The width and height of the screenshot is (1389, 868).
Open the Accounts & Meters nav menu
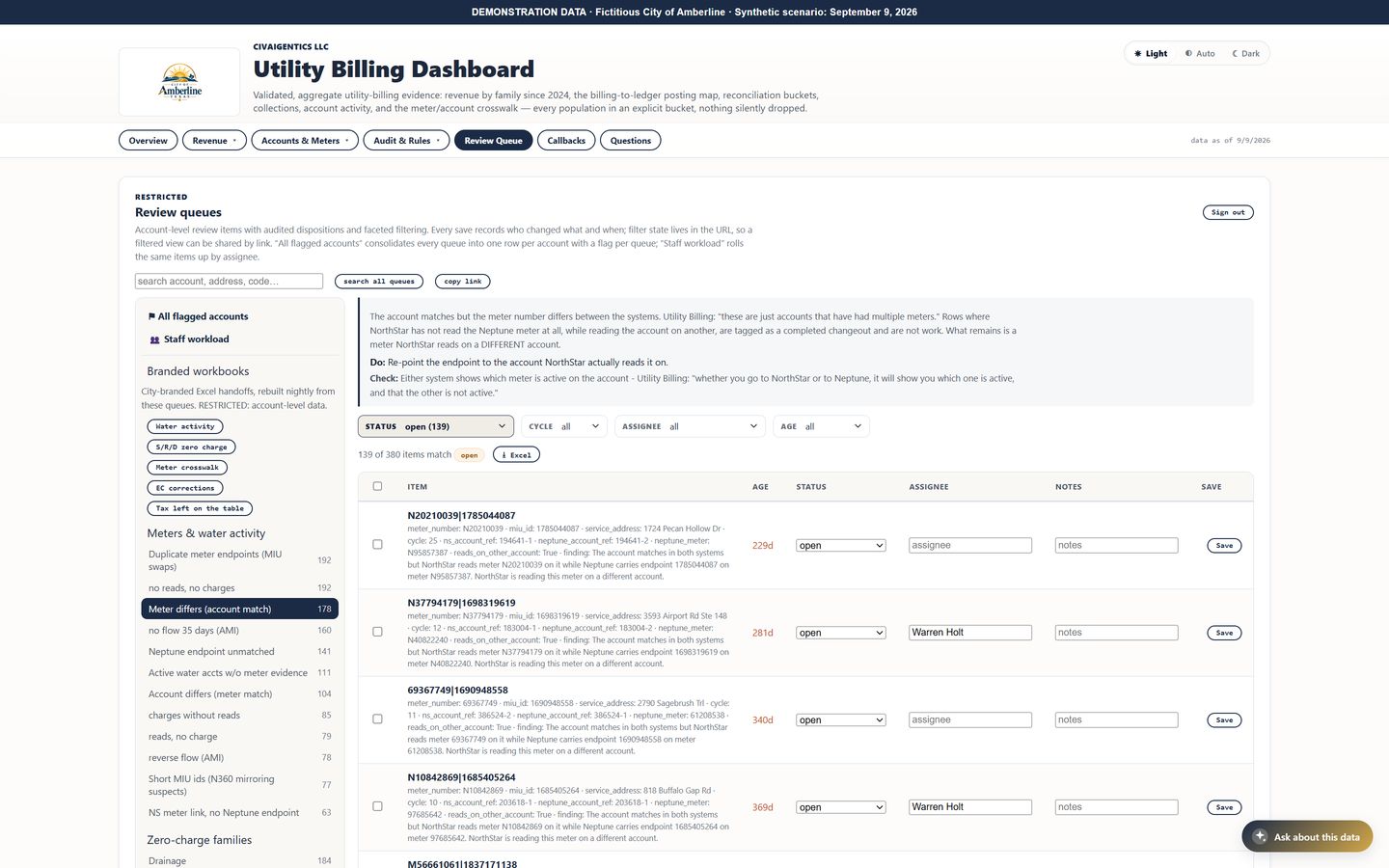click(305, 141)
